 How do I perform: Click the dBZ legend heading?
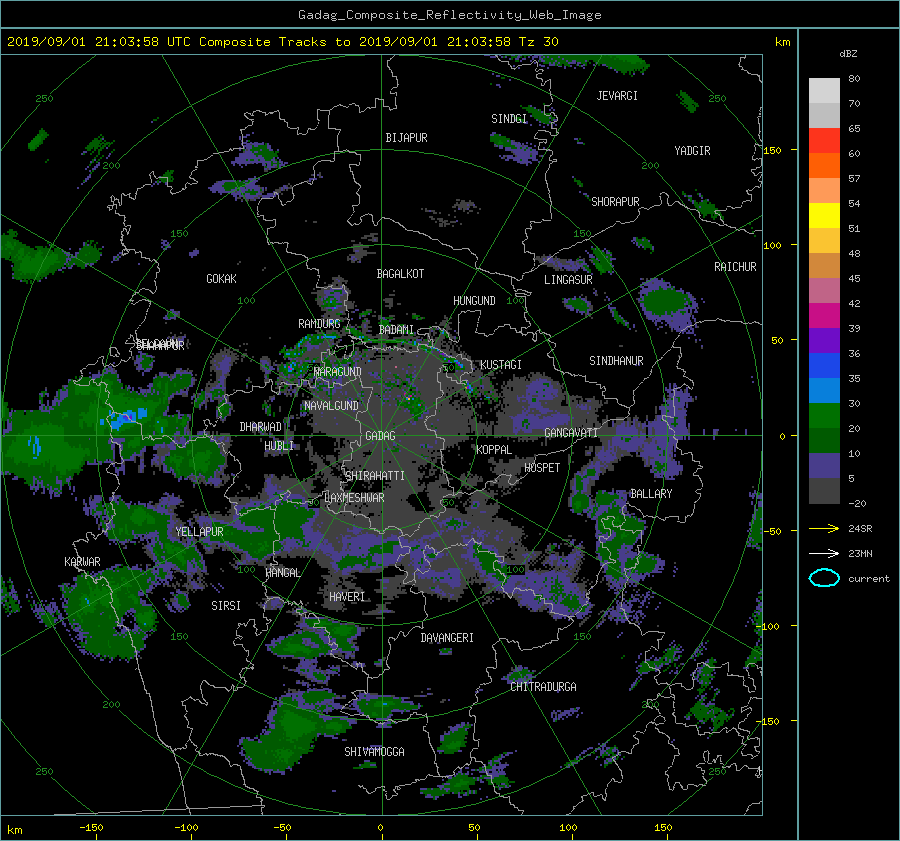848,53
